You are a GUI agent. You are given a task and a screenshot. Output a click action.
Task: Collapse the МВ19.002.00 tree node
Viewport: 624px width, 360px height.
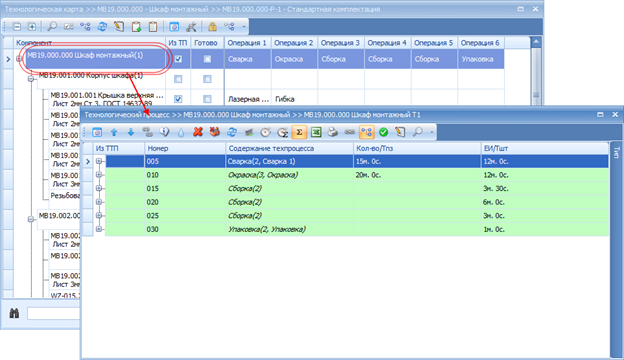31,219
